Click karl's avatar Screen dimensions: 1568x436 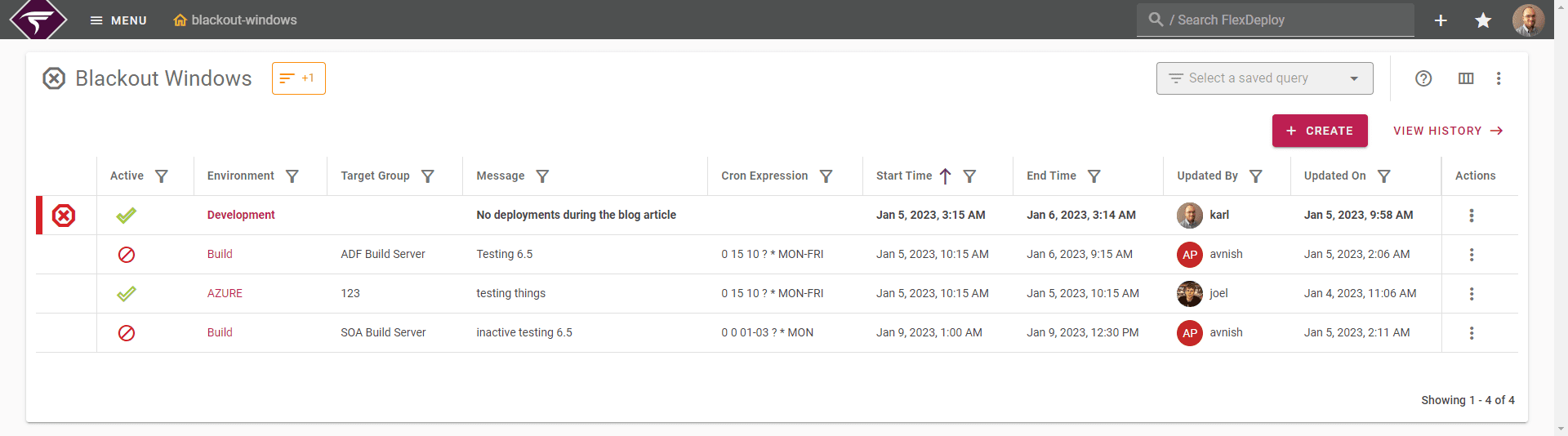[x=1190, y=216]
